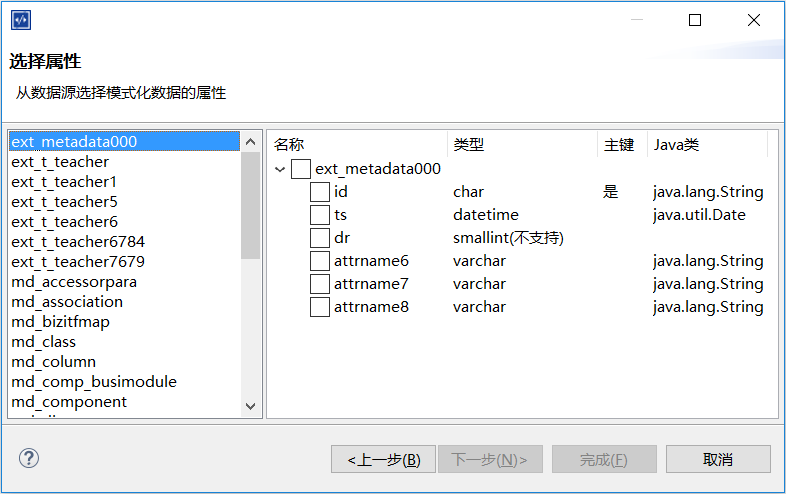
Task: Maximize the wizard dialog window
Action: click(695, 20)
